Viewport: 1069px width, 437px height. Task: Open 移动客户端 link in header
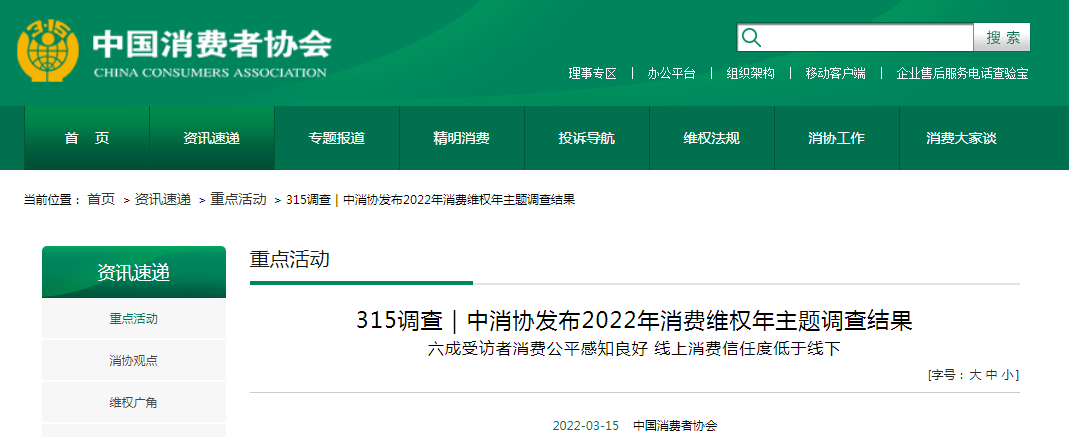pyautogui.click(x=835, y=74)
